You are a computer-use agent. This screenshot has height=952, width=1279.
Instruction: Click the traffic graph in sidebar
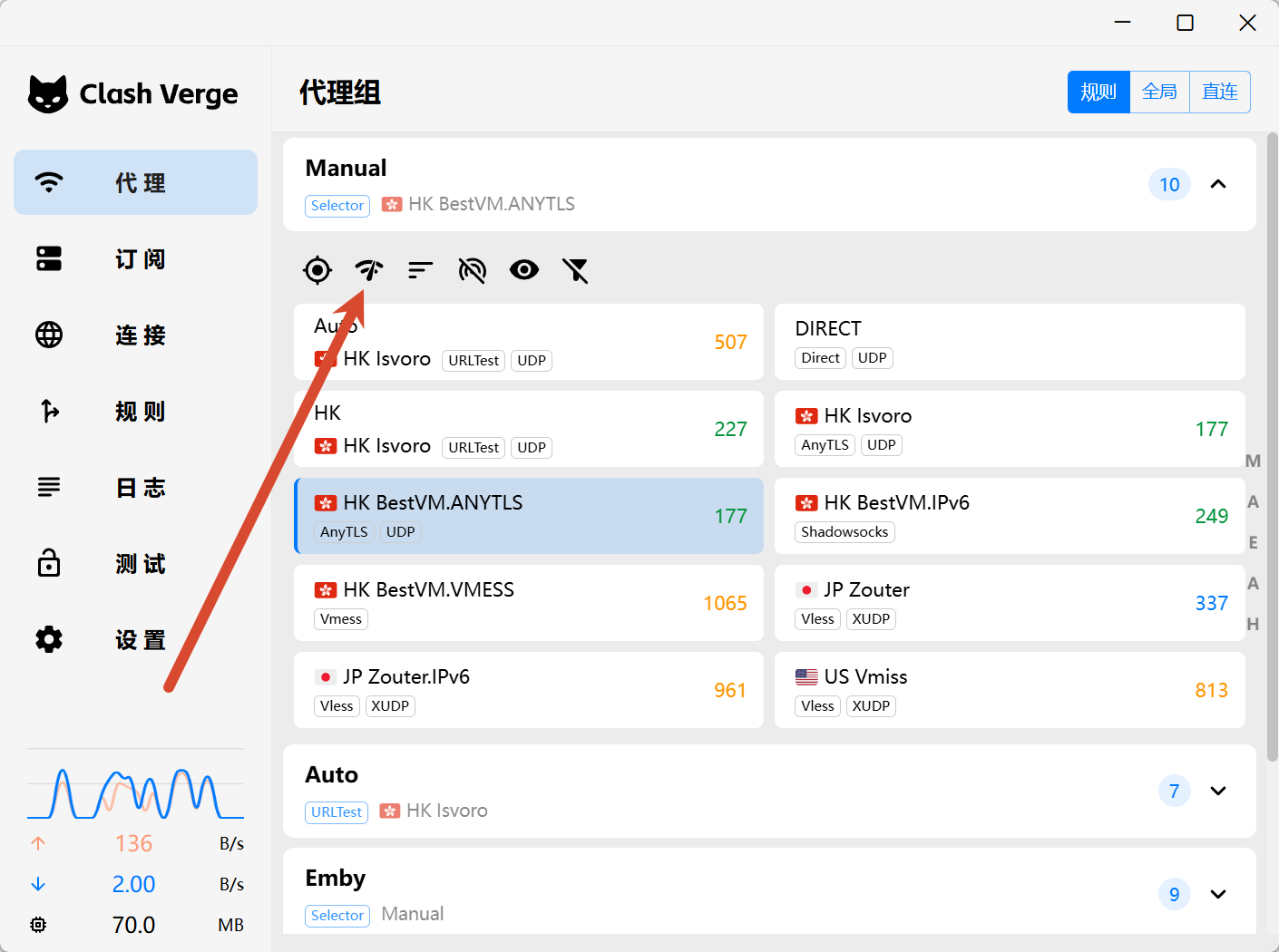point(135,793)
